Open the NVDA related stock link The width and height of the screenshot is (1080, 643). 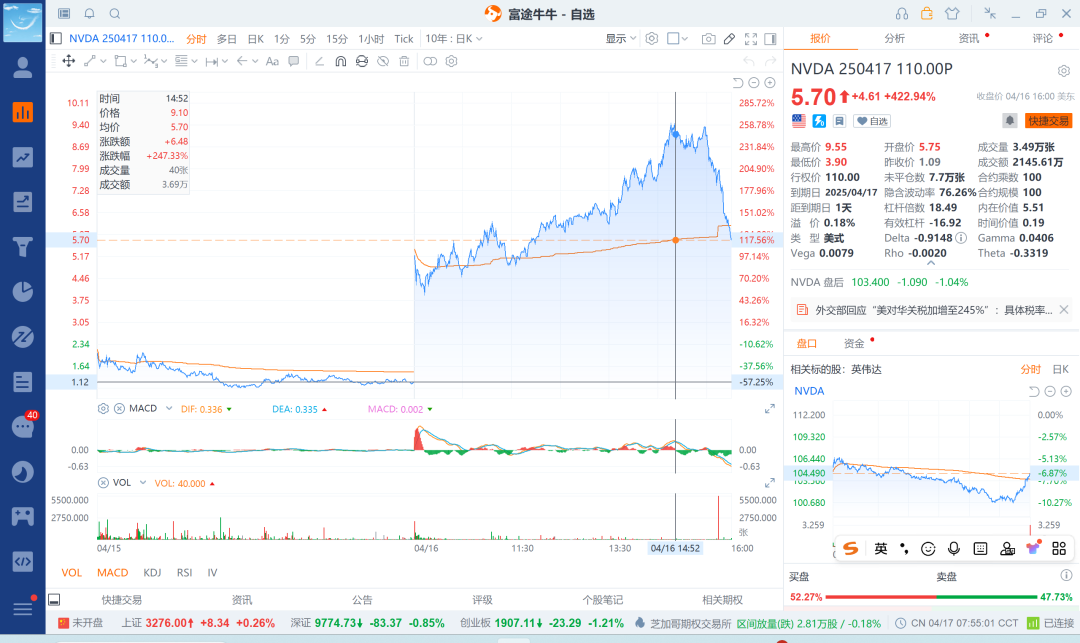click(809, 391)
